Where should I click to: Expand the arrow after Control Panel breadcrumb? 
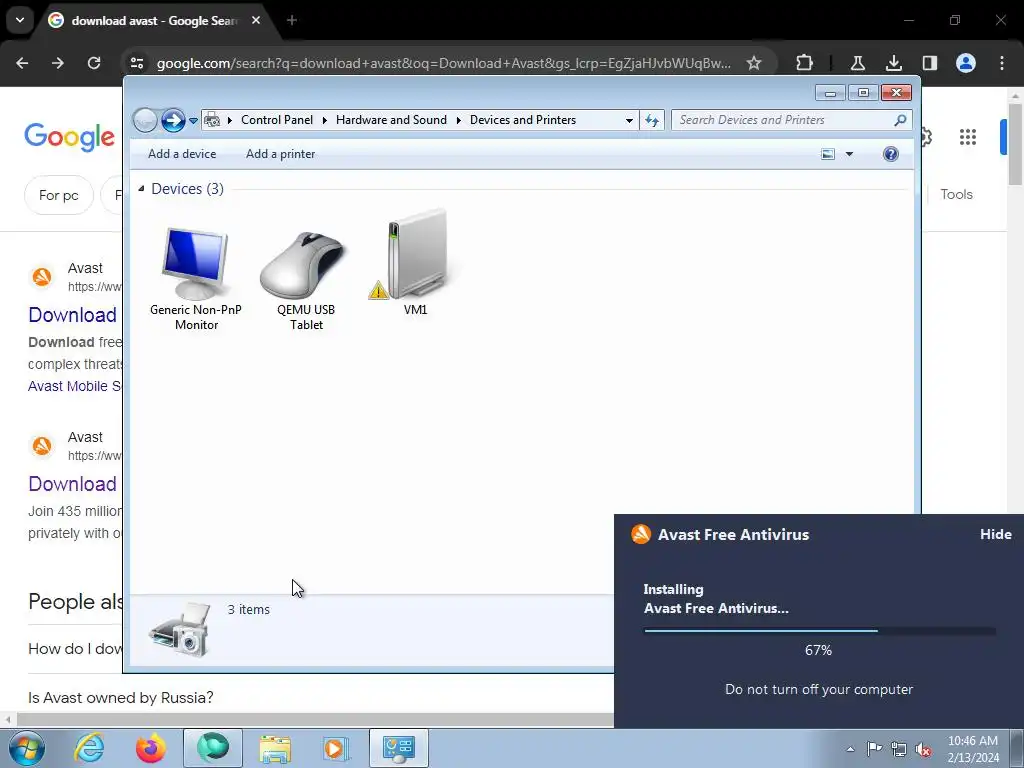(x=325, y=120)
